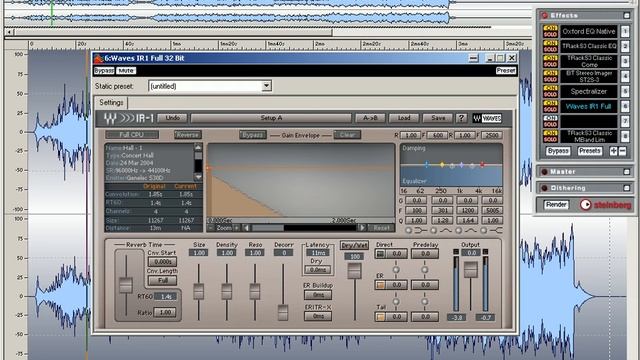
Task: Open effect slot number 7 editor
Action: [625, 121]
